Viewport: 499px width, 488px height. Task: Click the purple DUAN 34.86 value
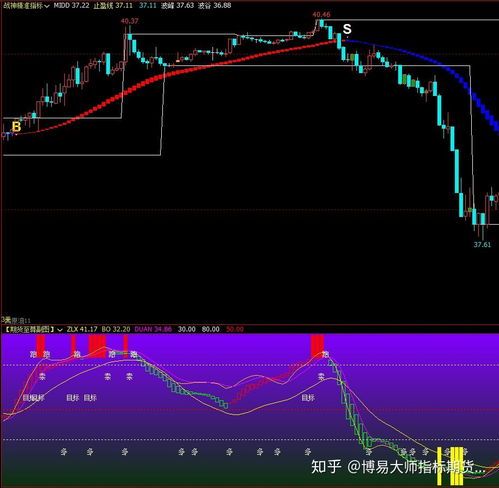click(153, 329)
